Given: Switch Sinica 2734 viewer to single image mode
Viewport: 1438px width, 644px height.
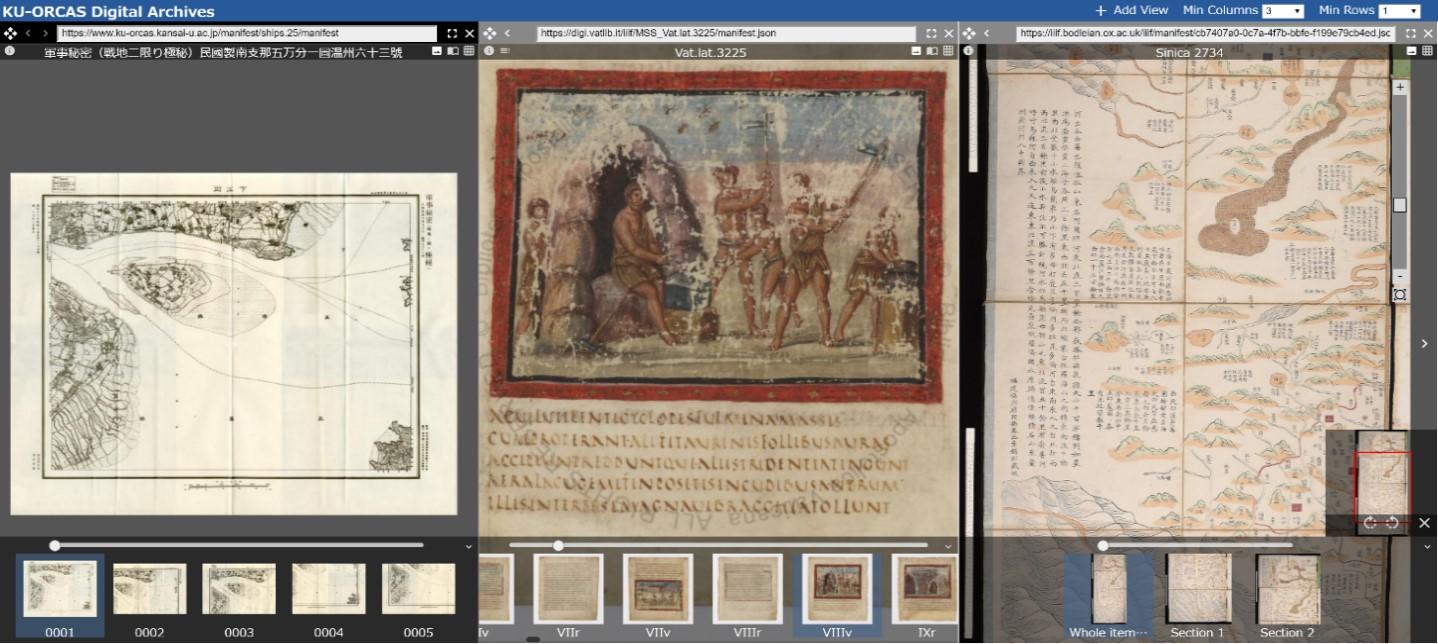Looking at the screenshot, I should click(x=1412, y=51).
